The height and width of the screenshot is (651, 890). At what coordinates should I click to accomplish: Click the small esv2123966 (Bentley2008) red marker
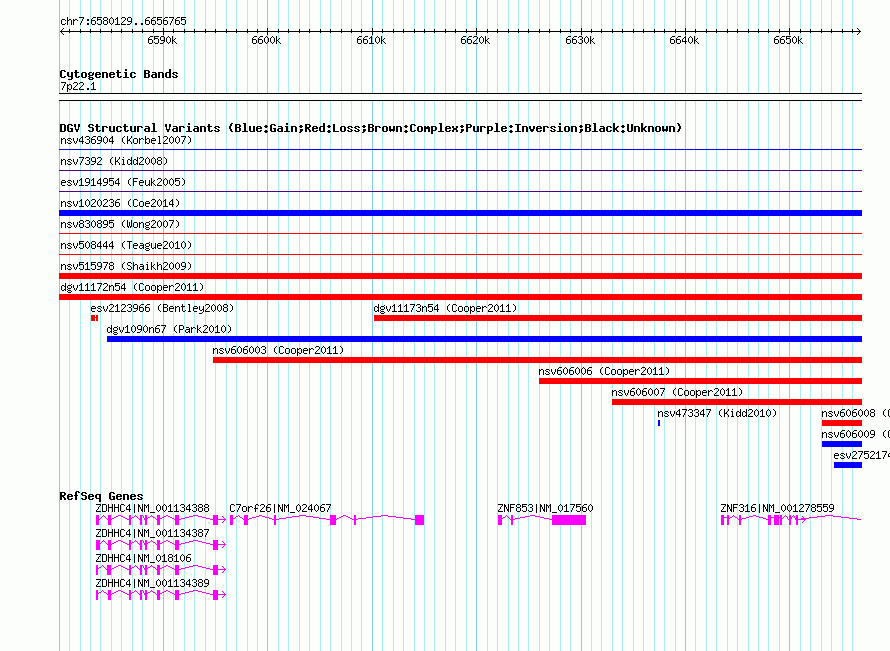click(94, 318)
